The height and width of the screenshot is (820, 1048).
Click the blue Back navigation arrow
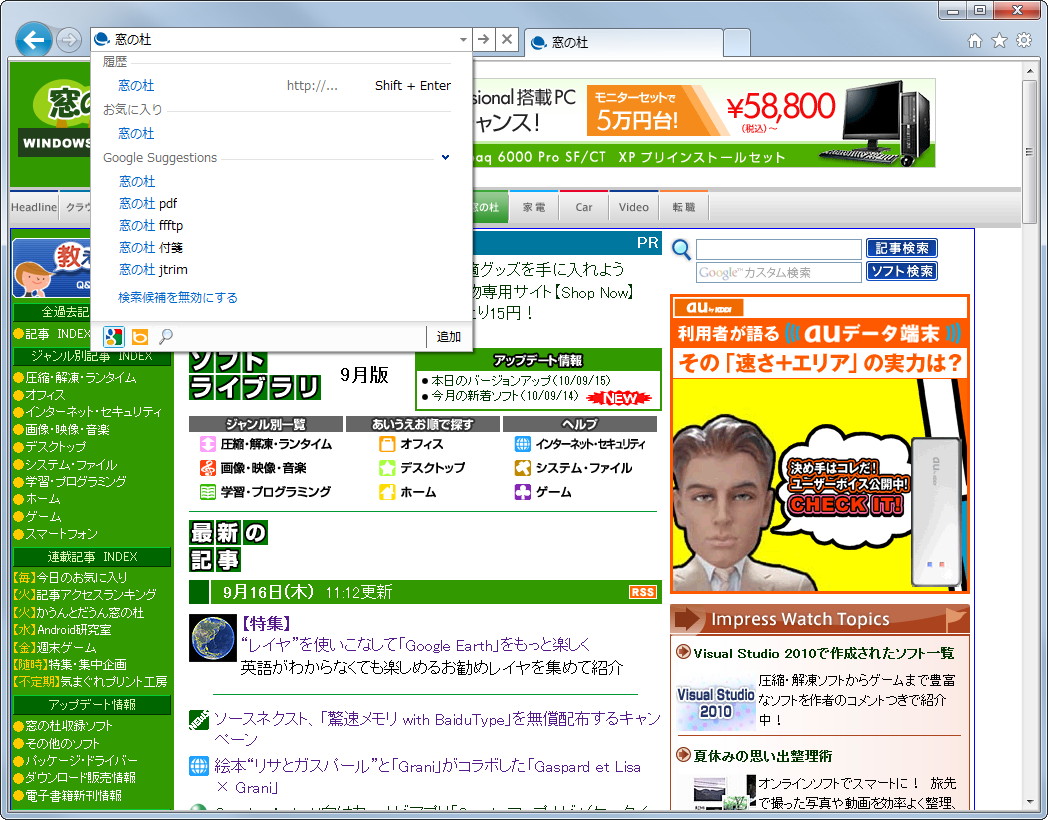tap(33, 40)
